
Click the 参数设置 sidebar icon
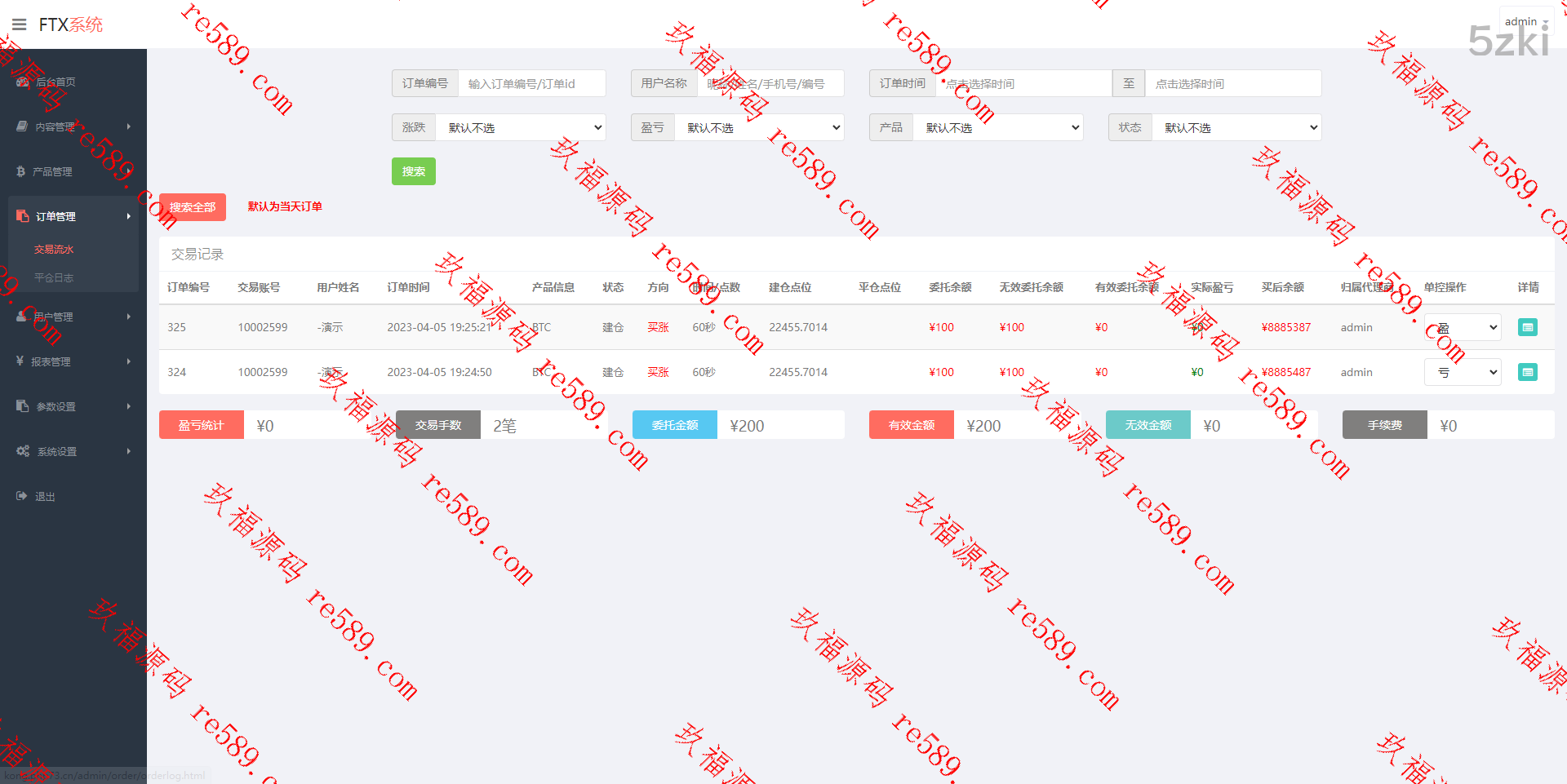[22, 406]
